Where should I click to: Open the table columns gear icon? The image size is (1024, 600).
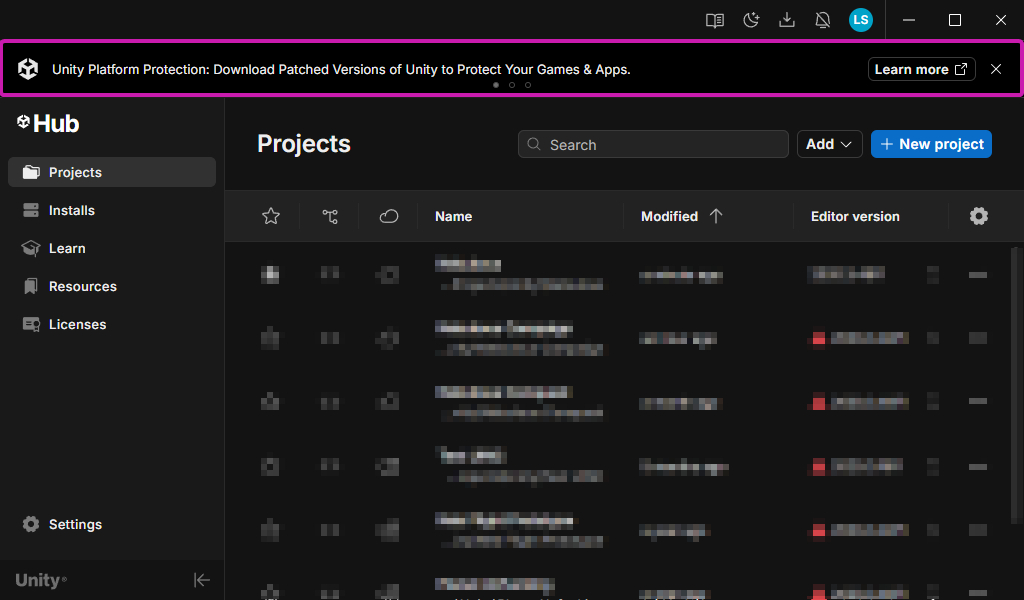(x=979, y=216)
